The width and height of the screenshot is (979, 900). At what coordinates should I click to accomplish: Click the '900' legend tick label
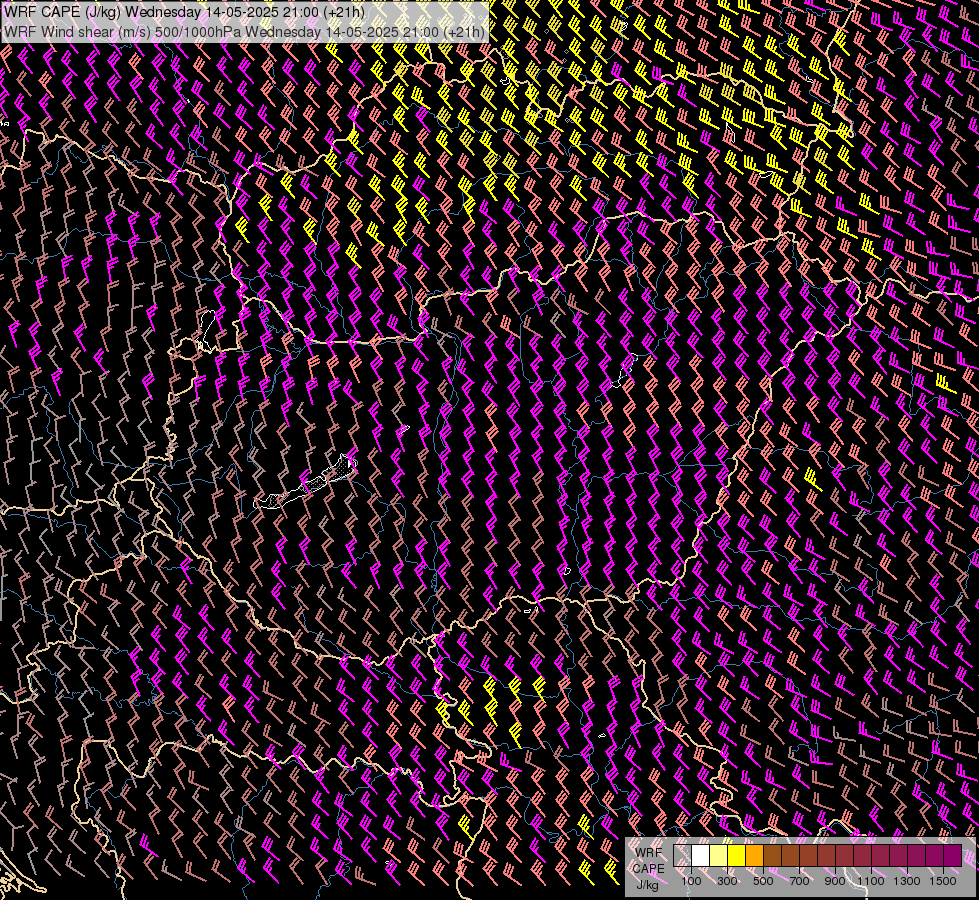coord(835,881)
